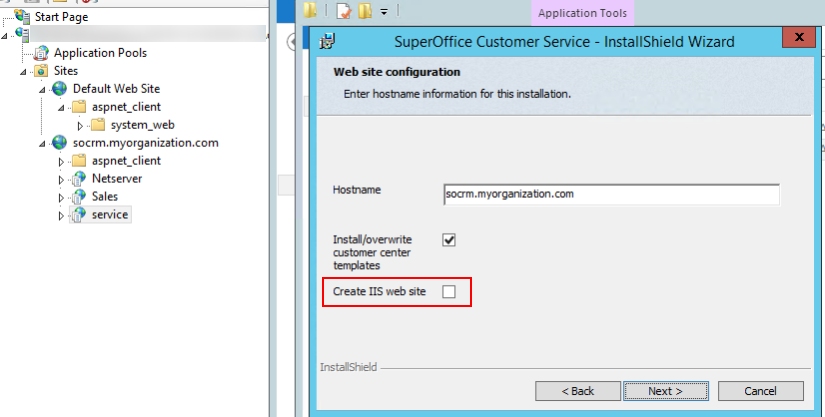Open the Start Page node
Viewport: 825px width, 417px height.
[x=60, y=17]
